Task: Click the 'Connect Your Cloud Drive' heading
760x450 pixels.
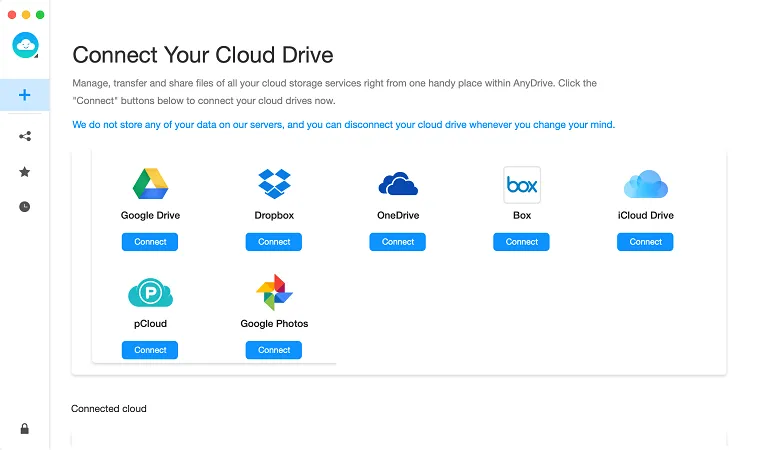Action: [x=203, y=55]
